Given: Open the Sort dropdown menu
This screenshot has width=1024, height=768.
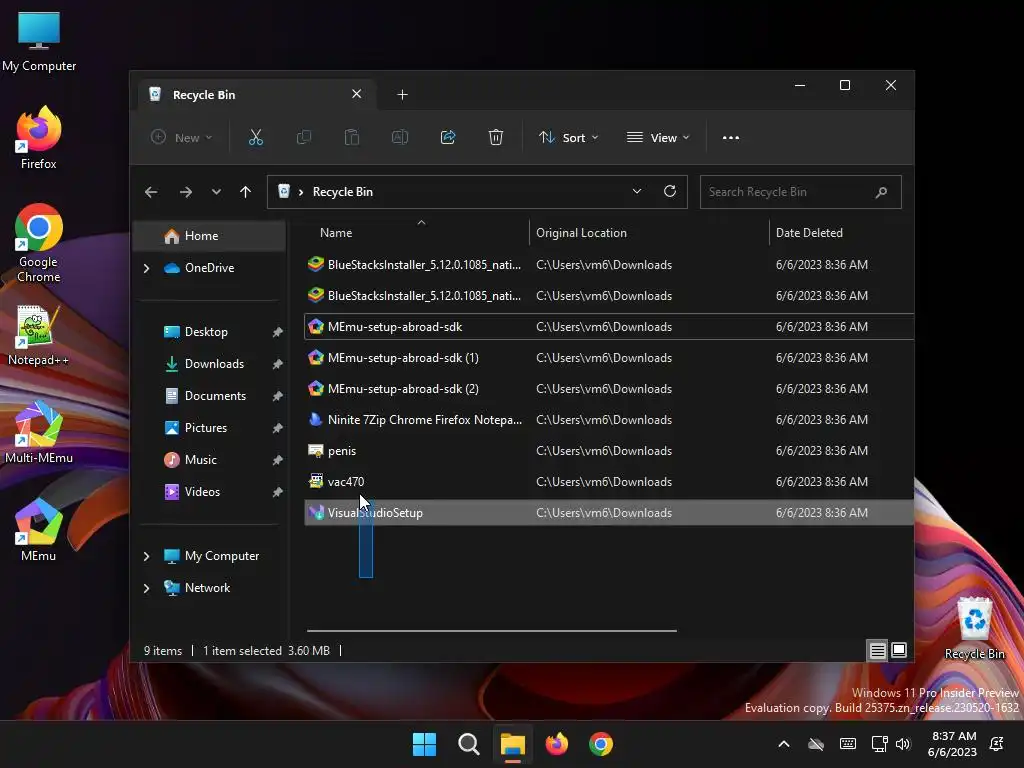Looking at the screenshot, I should (x=568, y=138).
